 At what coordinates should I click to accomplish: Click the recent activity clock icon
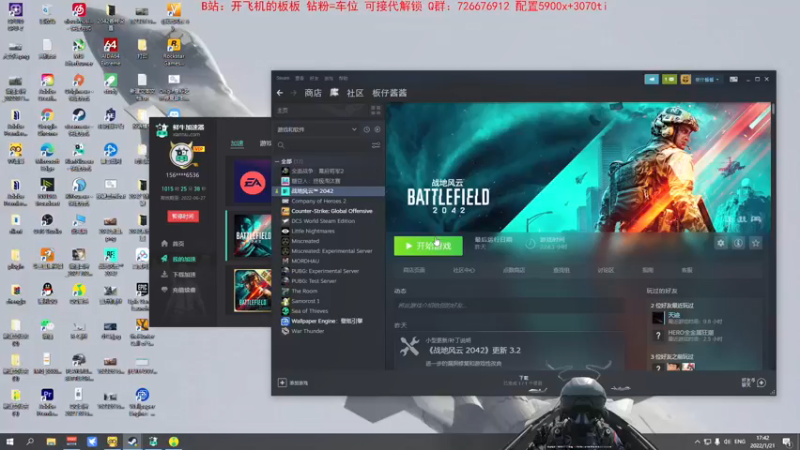tap(366, 130)
